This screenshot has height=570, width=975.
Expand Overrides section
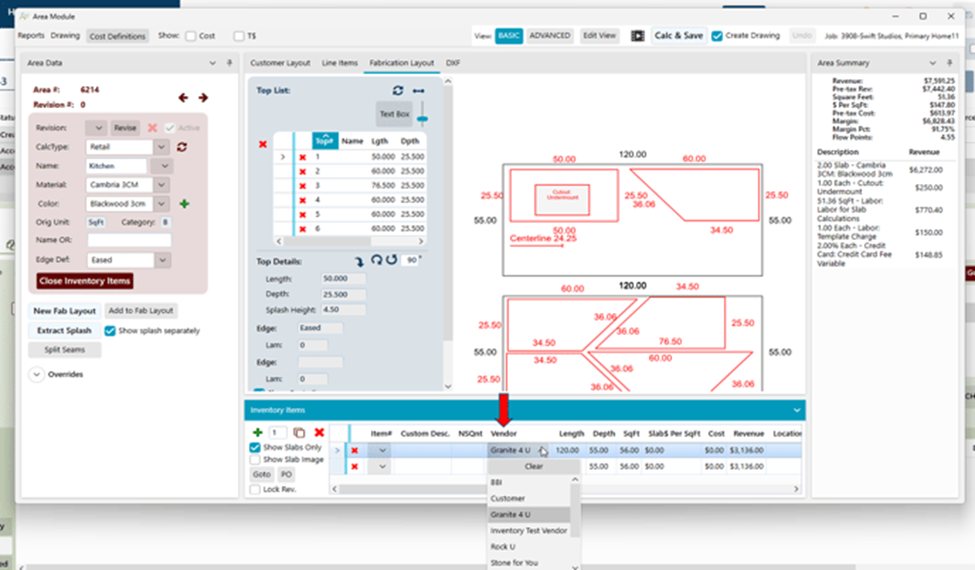(x=37, y=374)
